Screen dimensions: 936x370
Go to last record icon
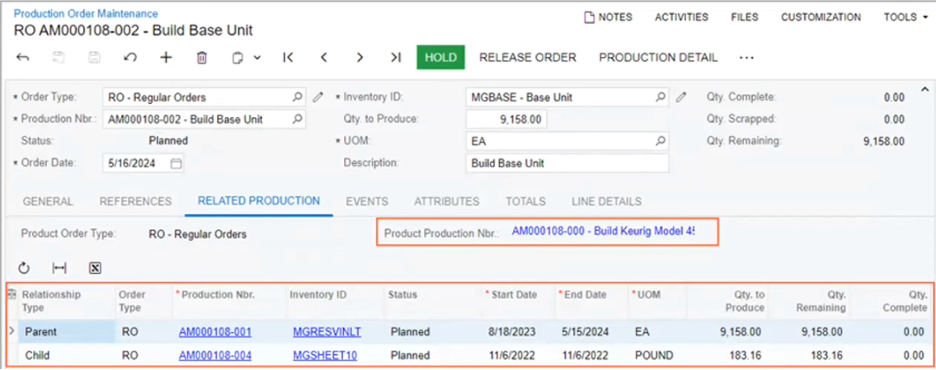coord(395,57)
